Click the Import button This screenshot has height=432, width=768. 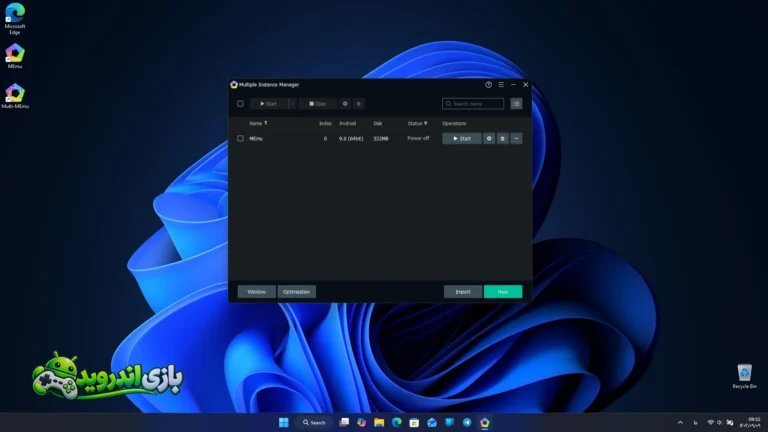pyautogui.click(x=463, y=292)
